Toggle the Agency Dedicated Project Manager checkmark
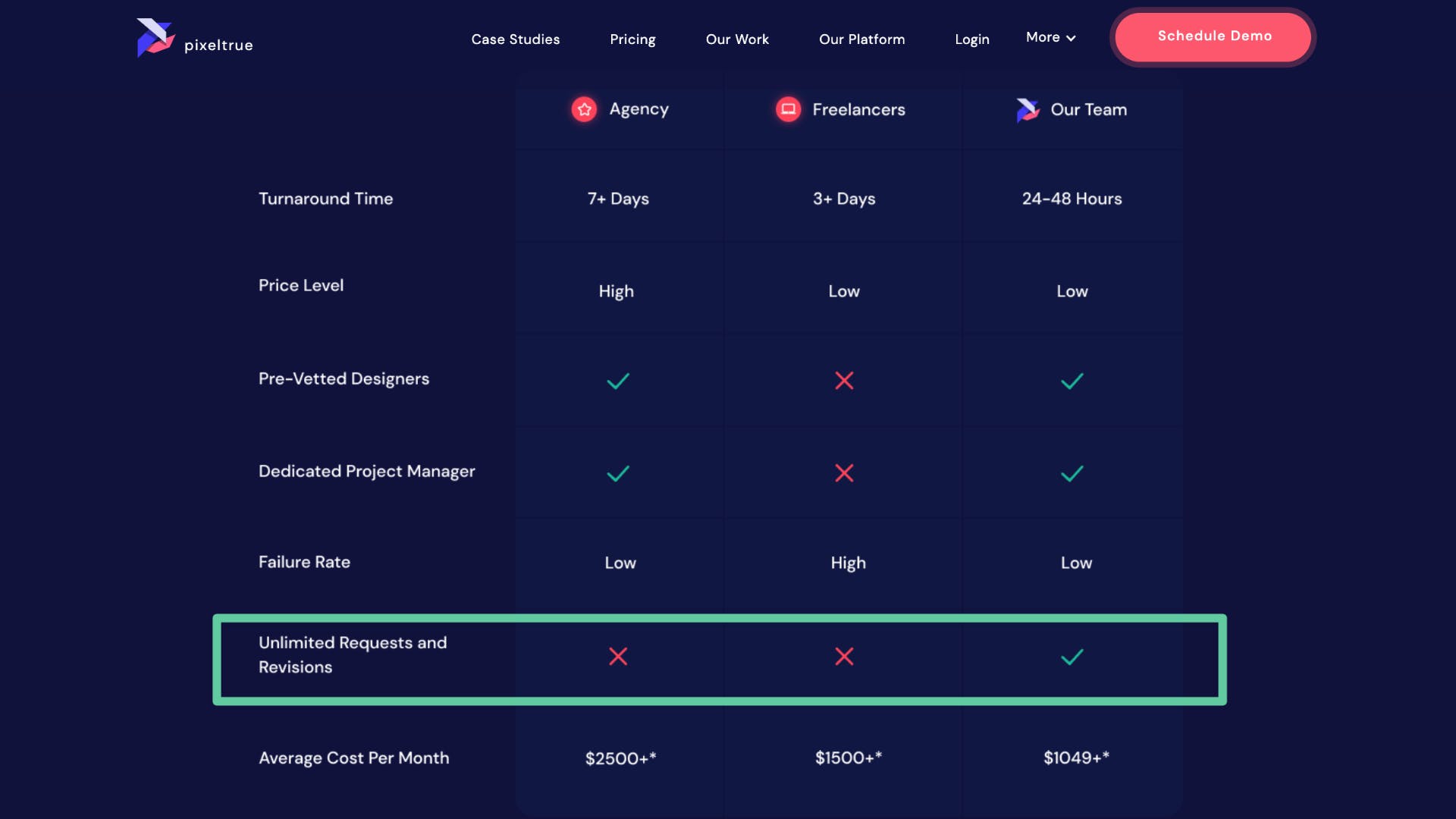The width and height of the screenshot is (1456, 819). tap(617, 473)
